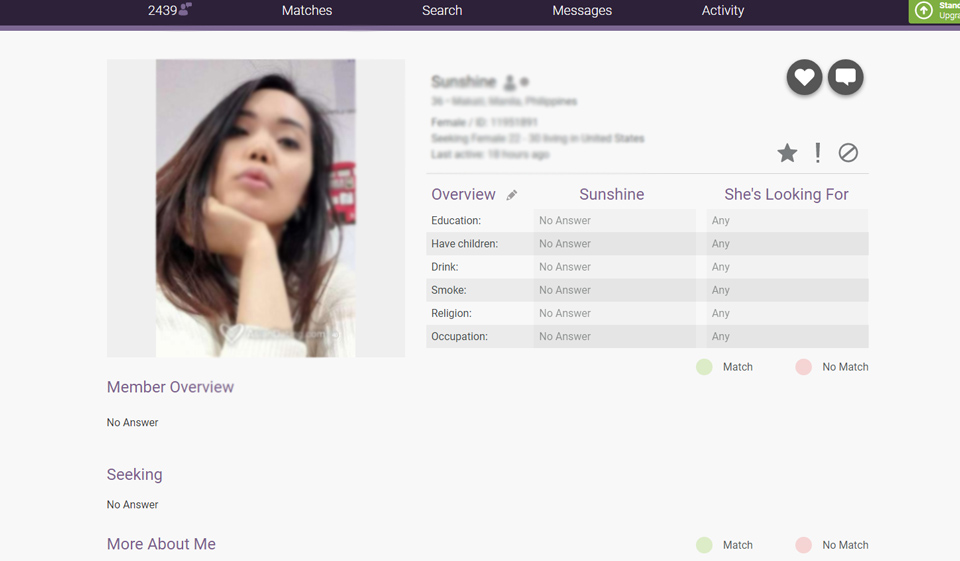Image resolution: width=960 pixels, height=561 pixels.
Task: Click the profile photo to enlarge
Action: (255, 208)
